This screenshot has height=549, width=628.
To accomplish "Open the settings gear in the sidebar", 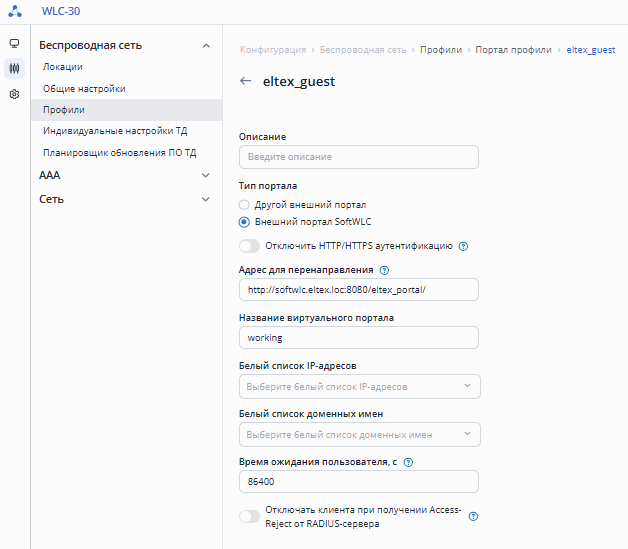I will 14,95.
